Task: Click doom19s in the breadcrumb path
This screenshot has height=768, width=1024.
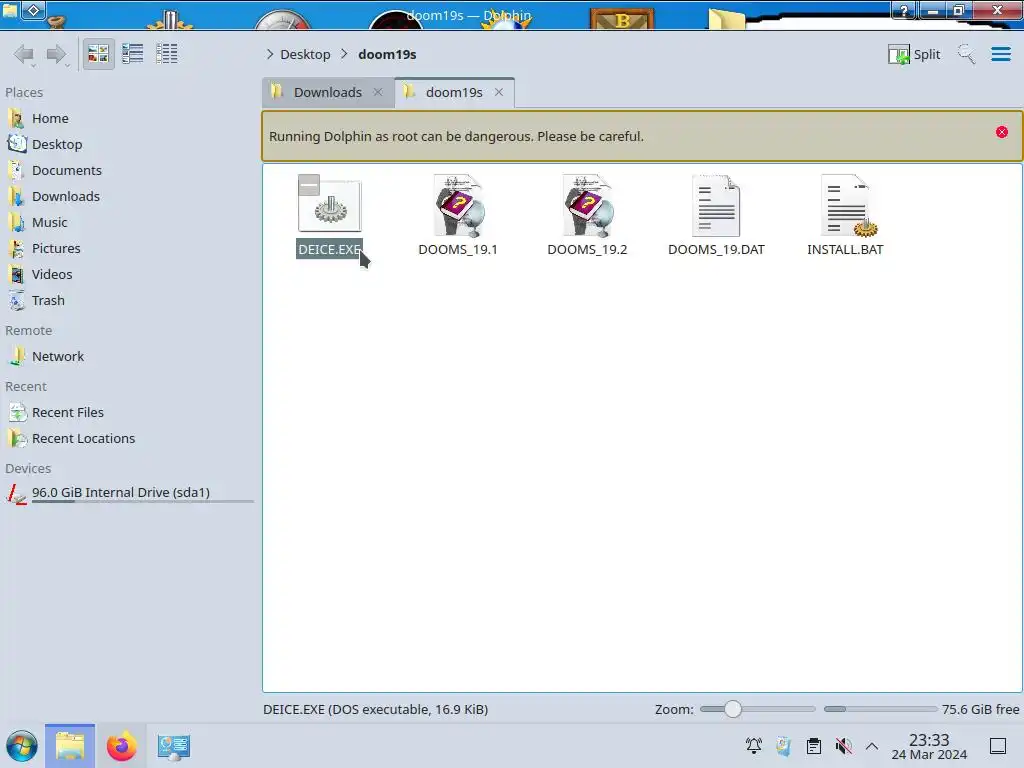Action: [x=387, y=54]
